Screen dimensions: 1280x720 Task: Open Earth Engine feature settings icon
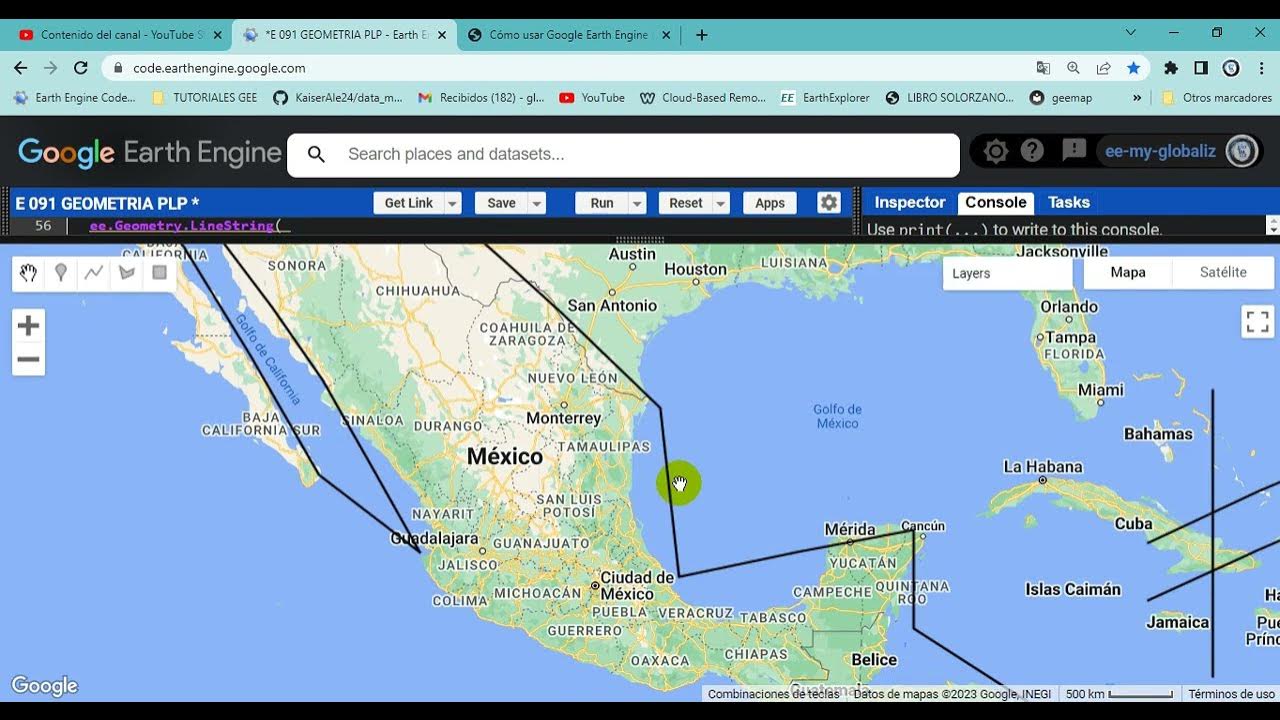pyautogui.click(x=996, y=152)
